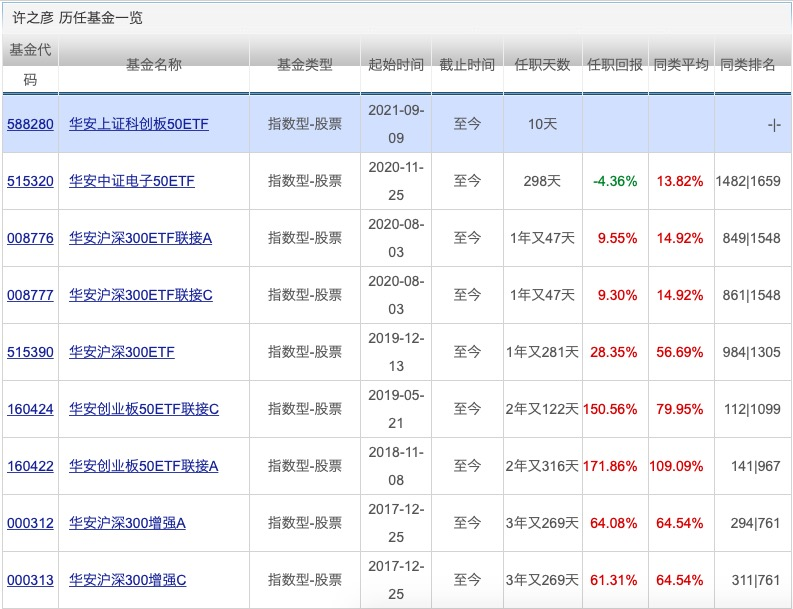This screenshot has width=793, height=609.
Task: Click the 同类排名 column header
Action: pyautogui.click(x=748, y=65)
